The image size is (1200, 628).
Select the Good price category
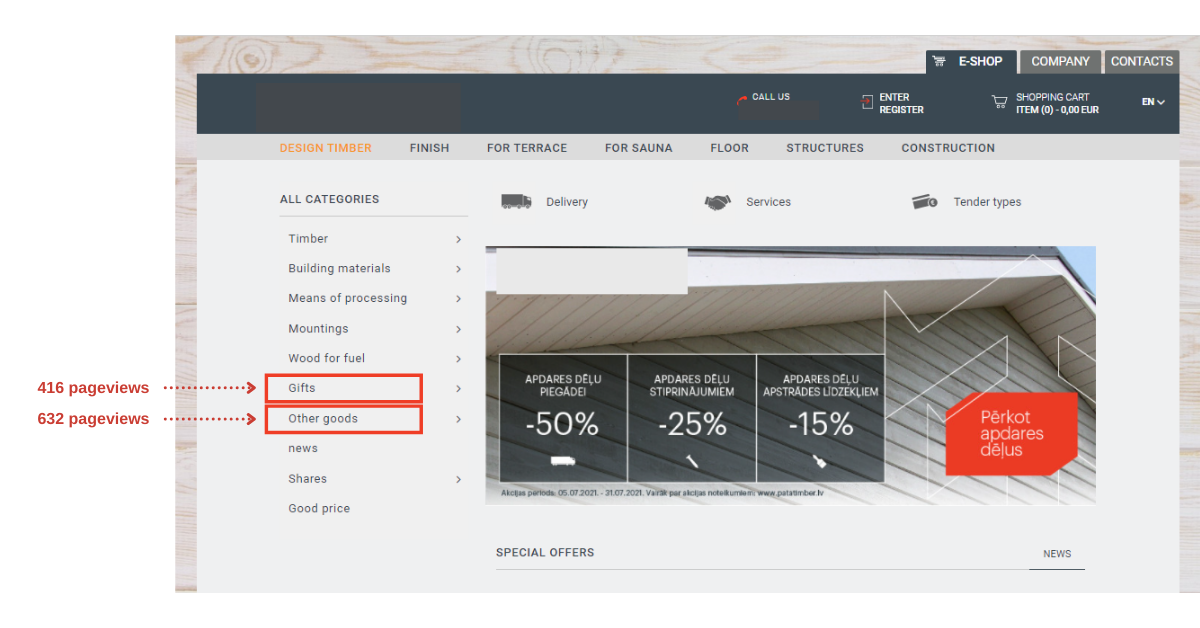click(319, 508)
